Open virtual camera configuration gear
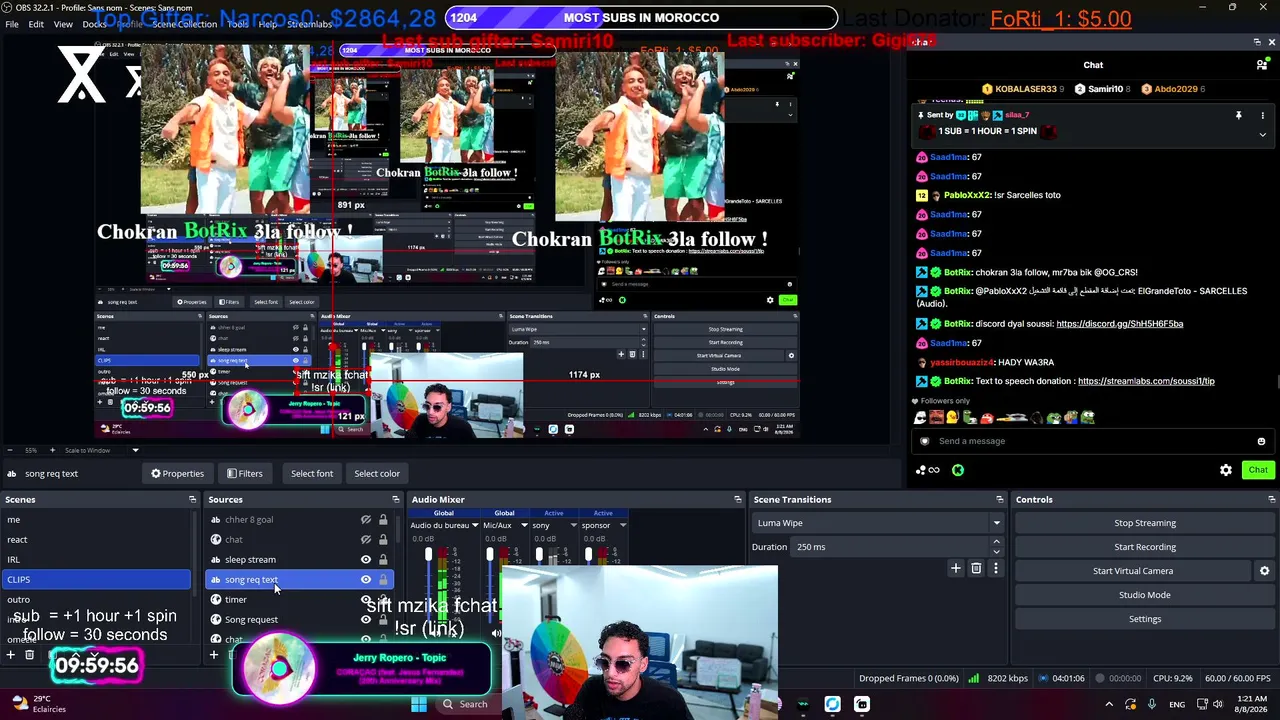 coord(1264,571)
